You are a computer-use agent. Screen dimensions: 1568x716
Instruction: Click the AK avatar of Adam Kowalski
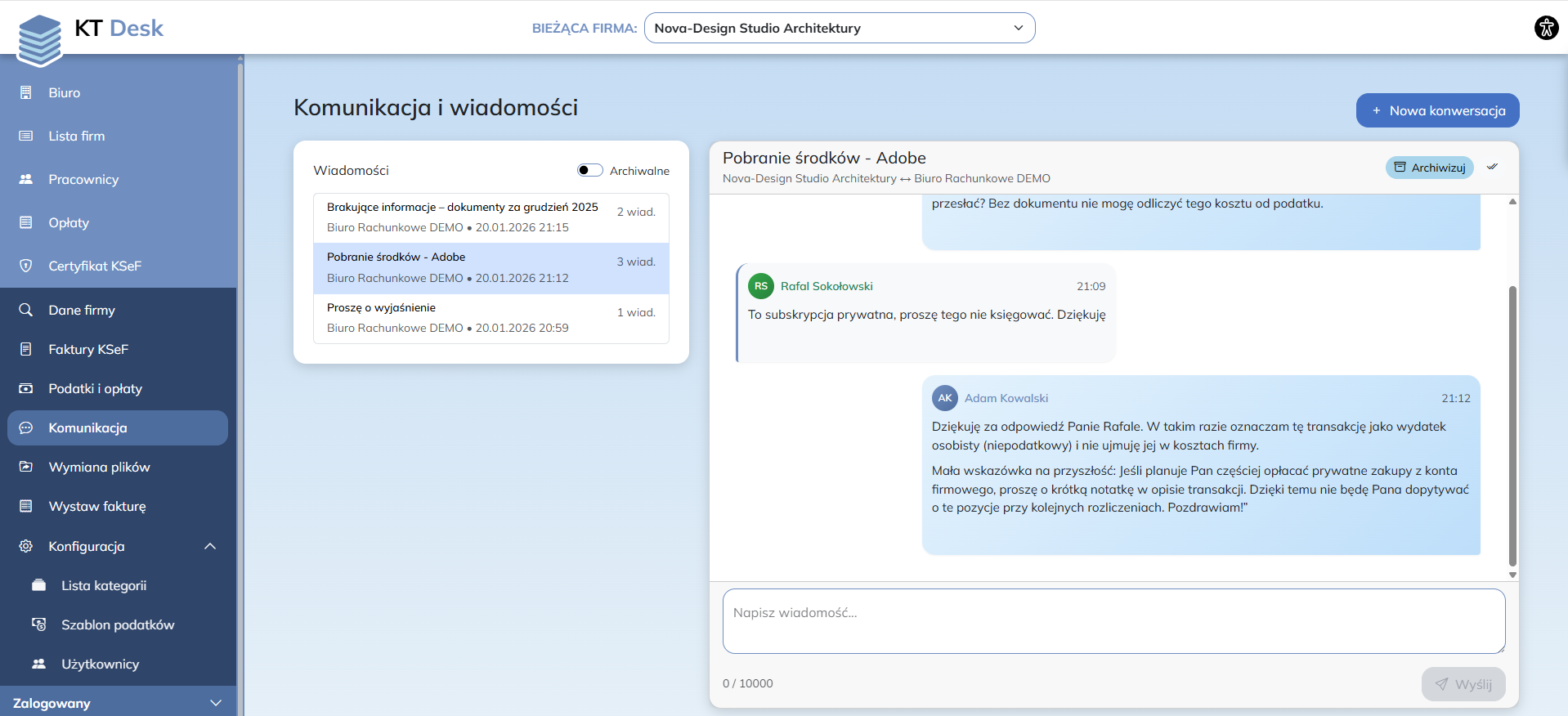pyautogui.click(x=944, y=398)
